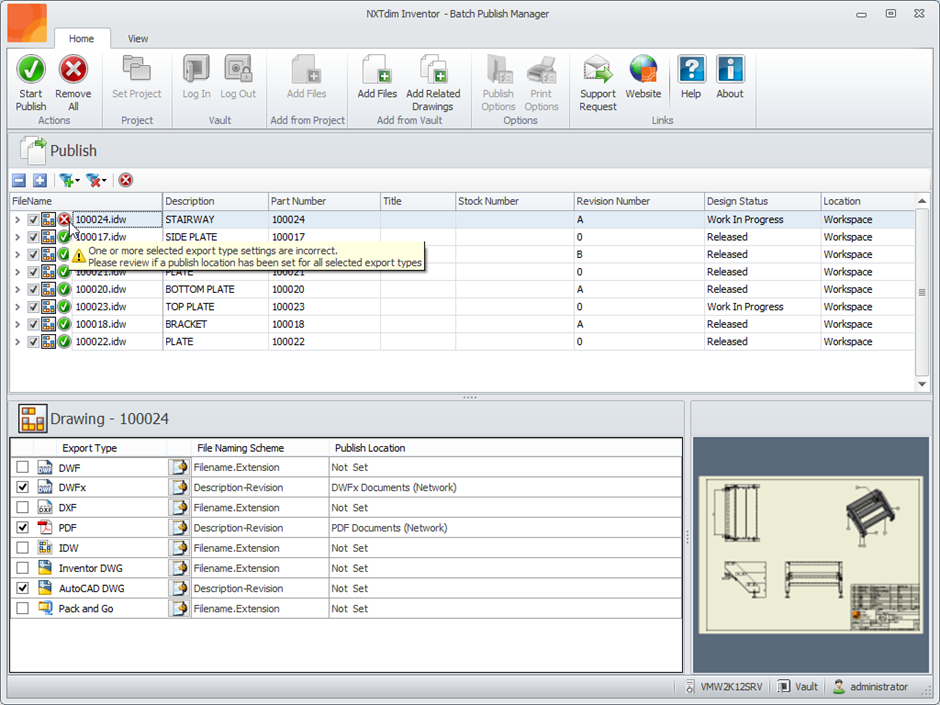The height and width of the screenshot is (705, 940).
Task: Click the Title column header
Action: (x=418, y=201)
